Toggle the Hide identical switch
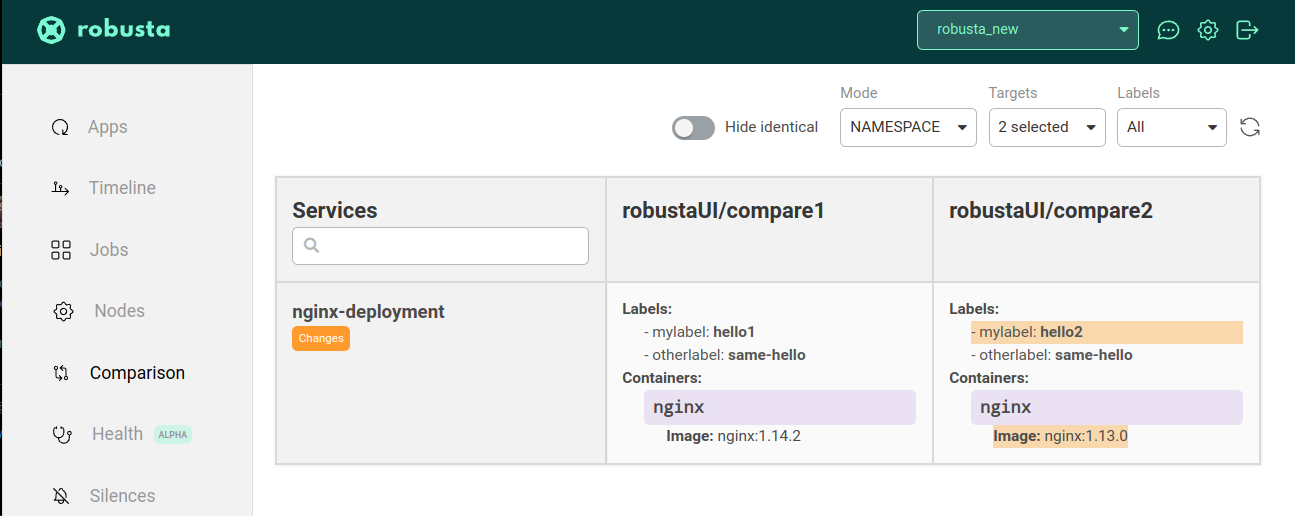Image resolution: width=1295 pixels, height=516 pixels. (693, 127)
